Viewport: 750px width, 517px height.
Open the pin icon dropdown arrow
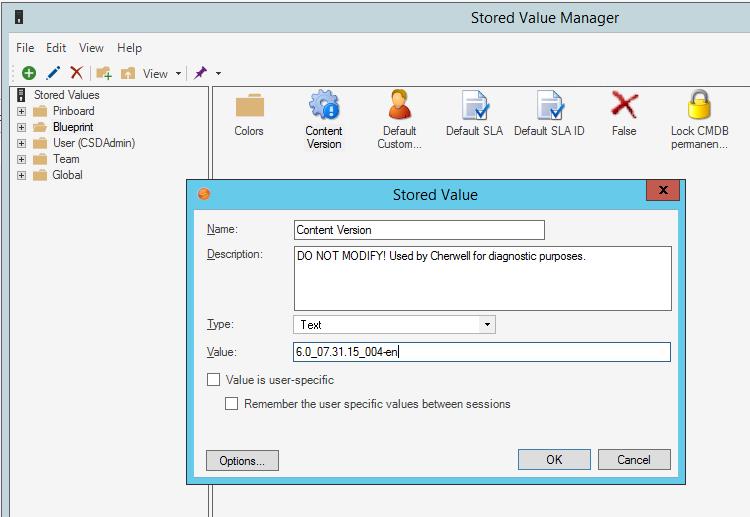(x=218, y=74)
